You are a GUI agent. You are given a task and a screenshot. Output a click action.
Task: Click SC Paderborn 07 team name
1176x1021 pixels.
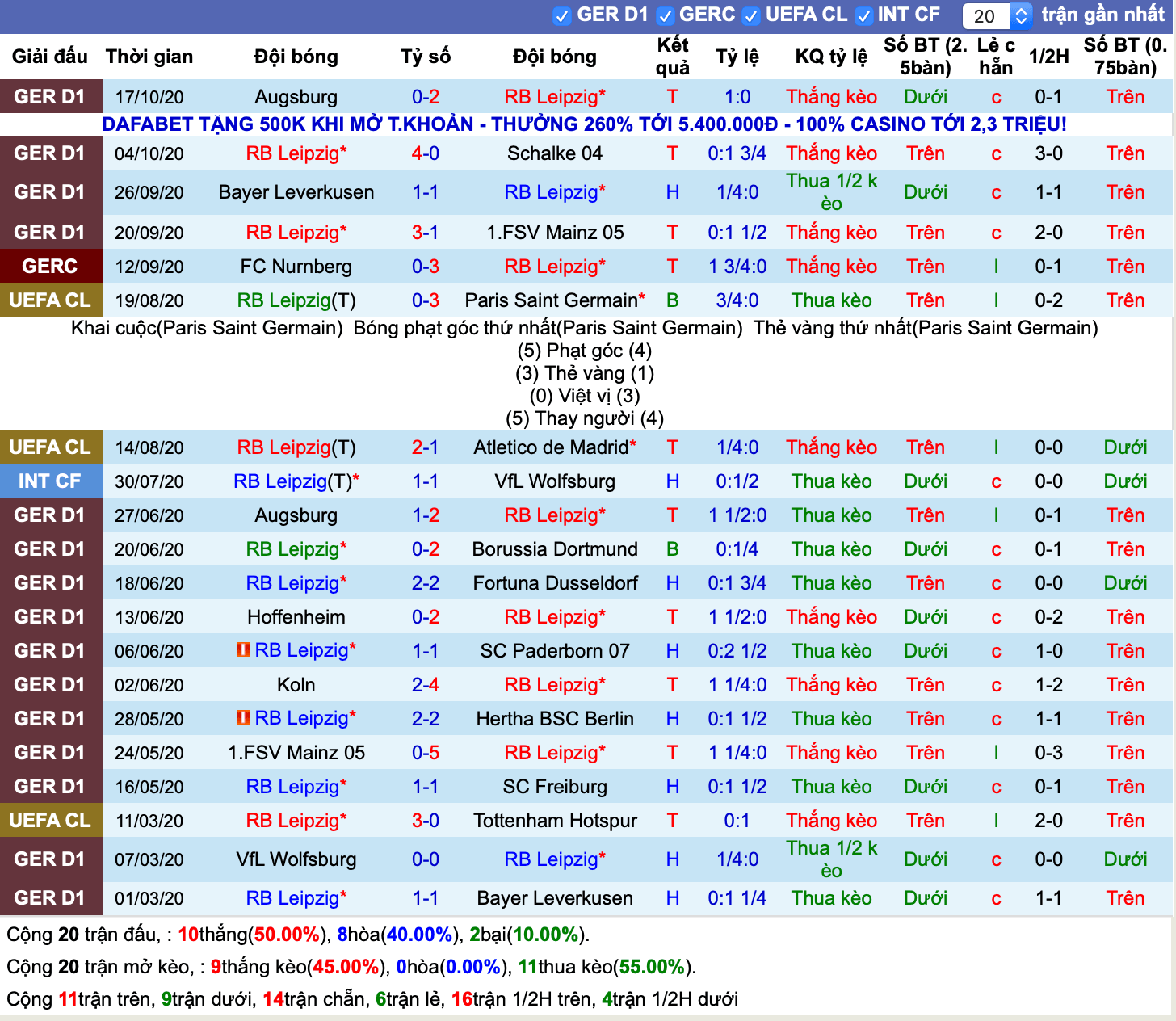[x=555, y=651]
